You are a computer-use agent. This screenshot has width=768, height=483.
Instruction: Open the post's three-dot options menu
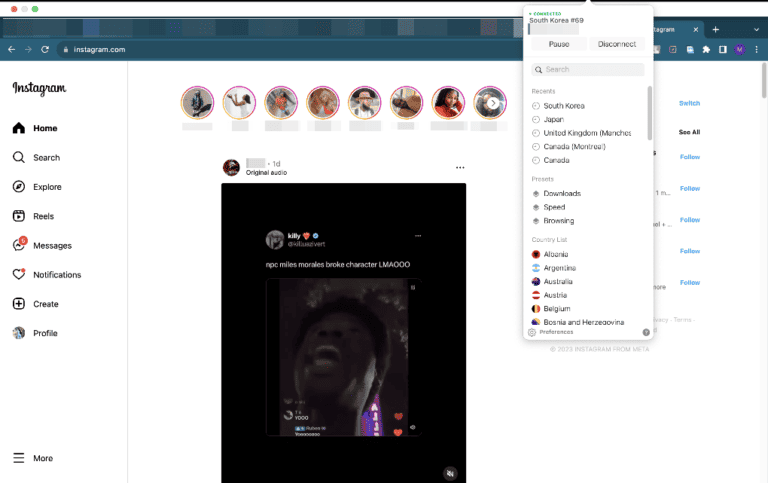point(460,167)
